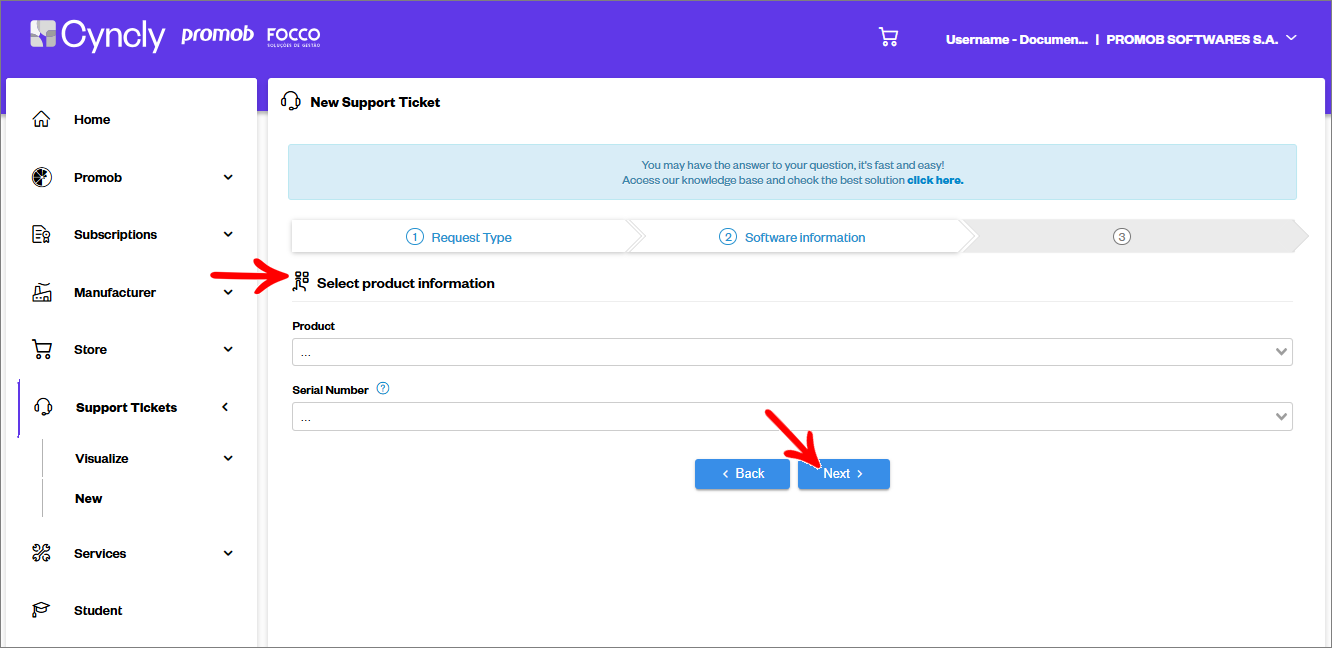
Task: Click the Focco logo in the header
Action: tap(293, 37)
